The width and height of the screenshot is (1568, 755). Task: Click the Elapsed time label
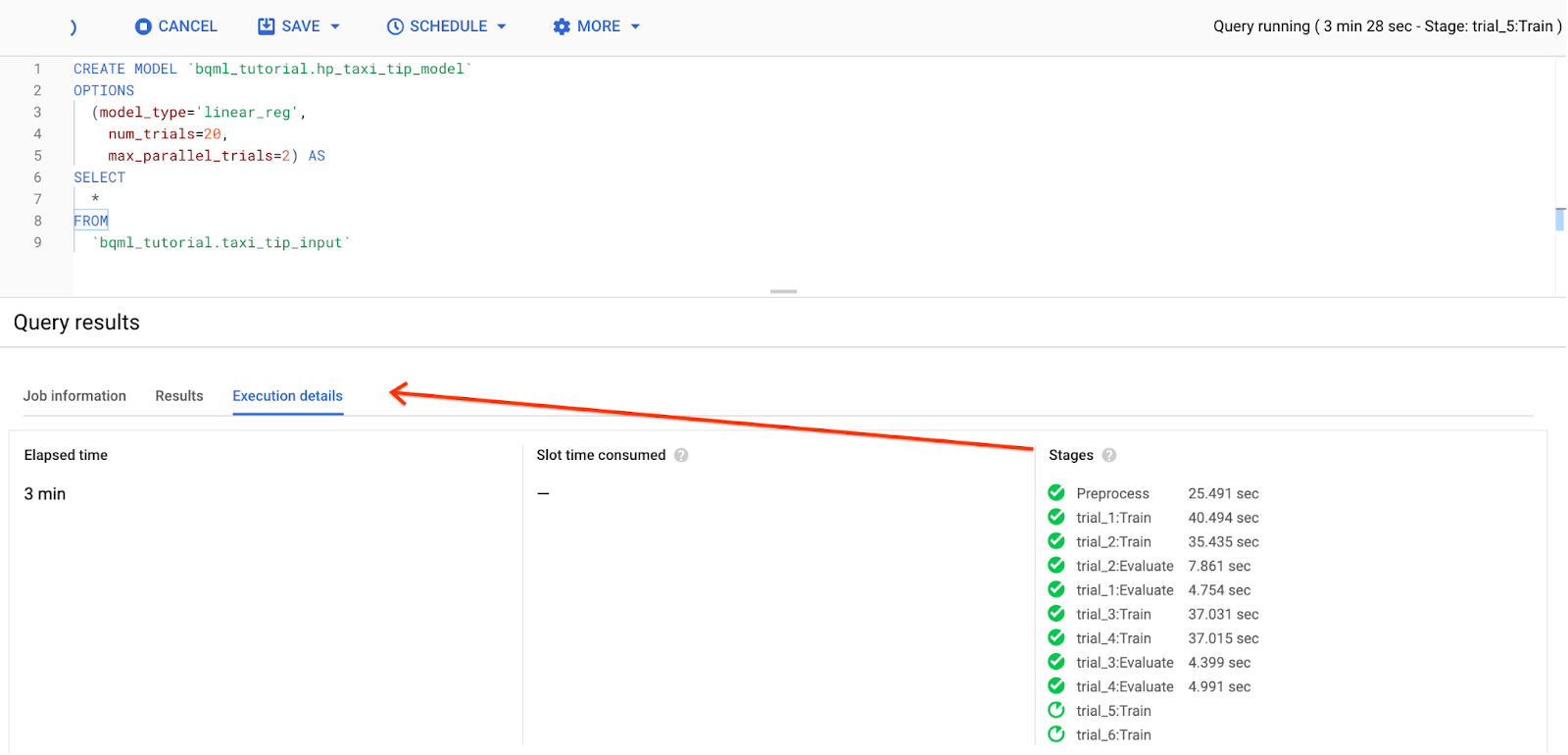coord(66,455)
